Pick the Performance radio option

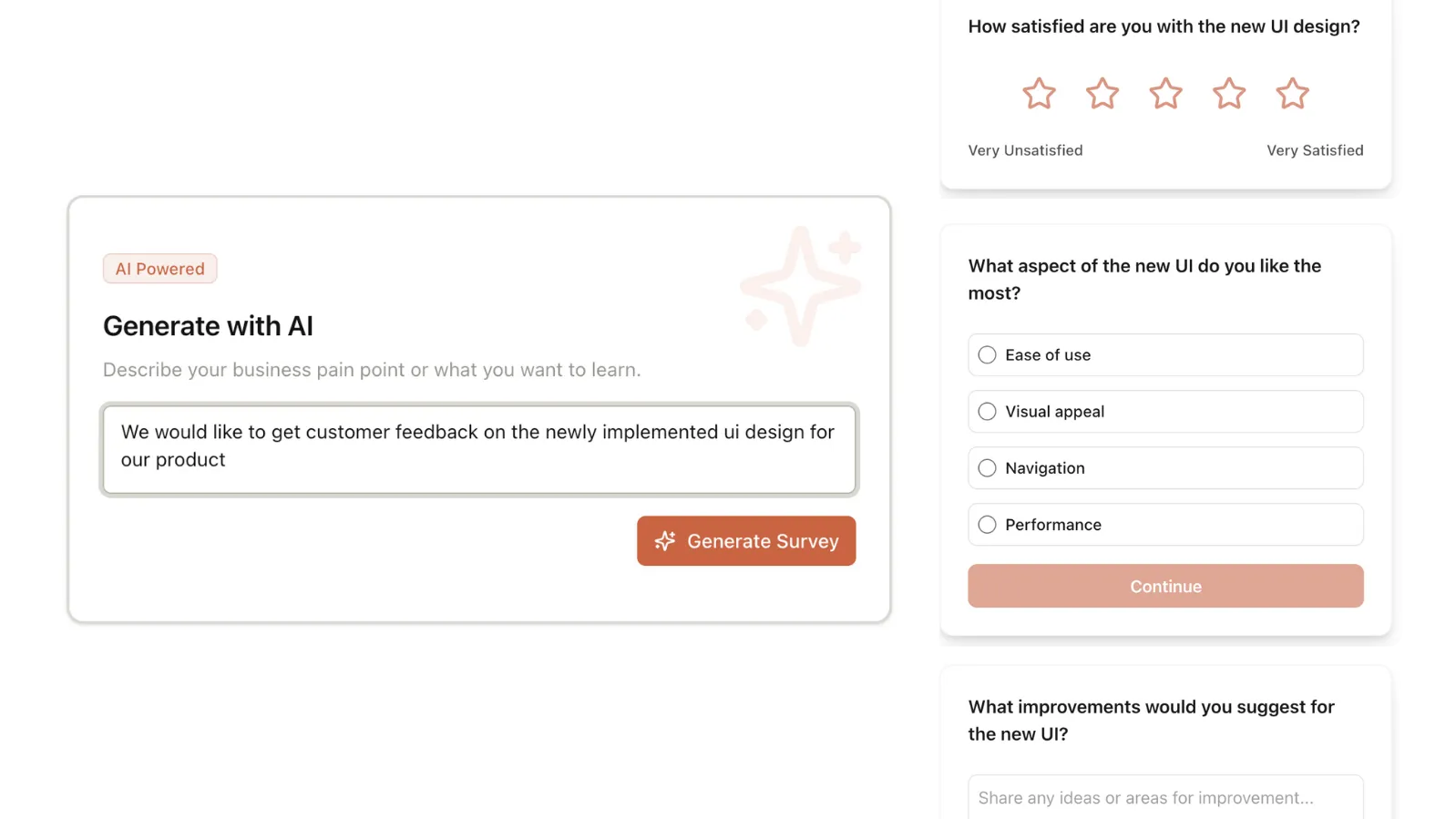click(987, 525)
